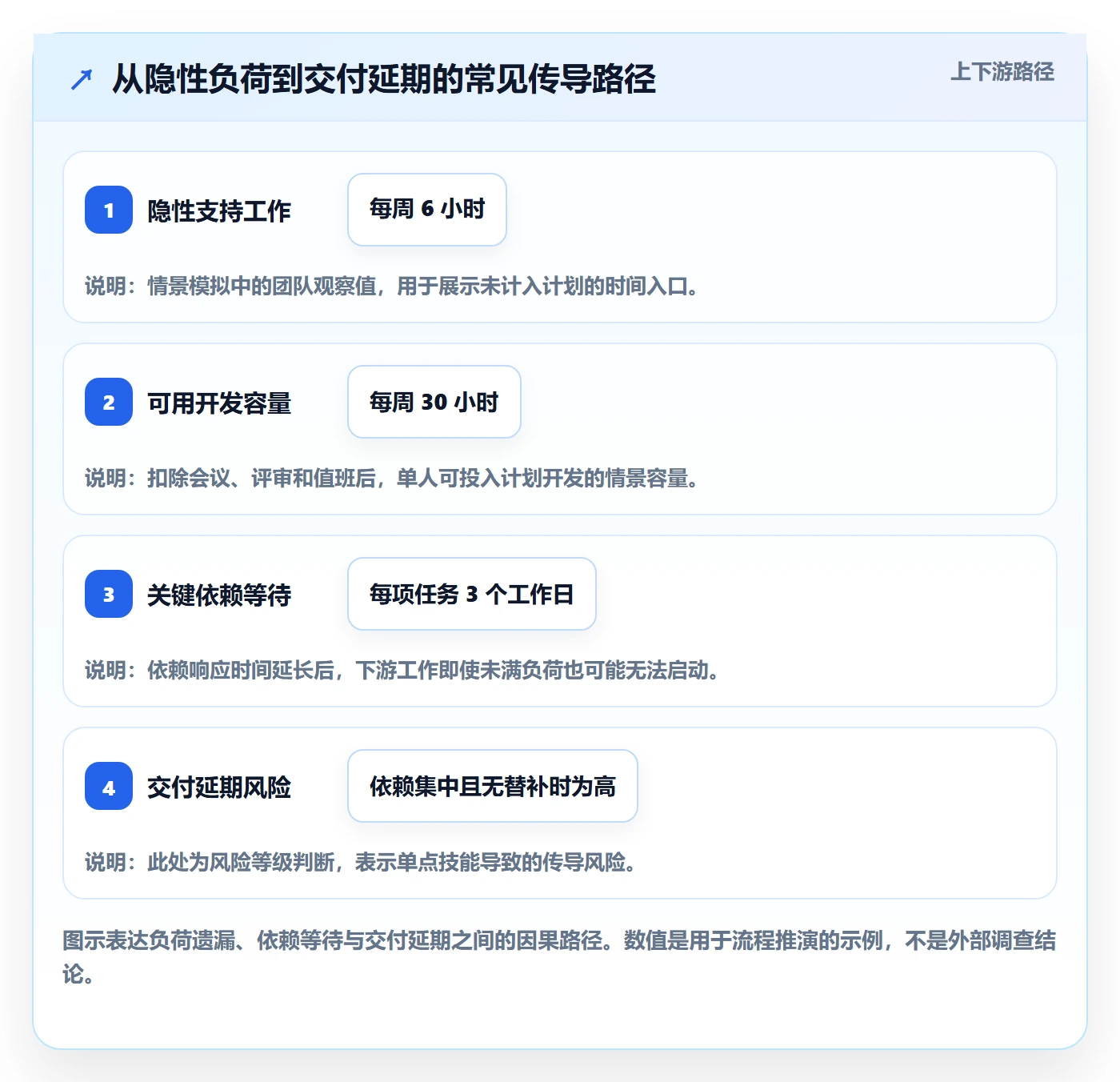Click the 上下游路径 label in the header
The height and width of the screenshot is (1082, 1120).
pyautogui.click(x=1002, y=71)
